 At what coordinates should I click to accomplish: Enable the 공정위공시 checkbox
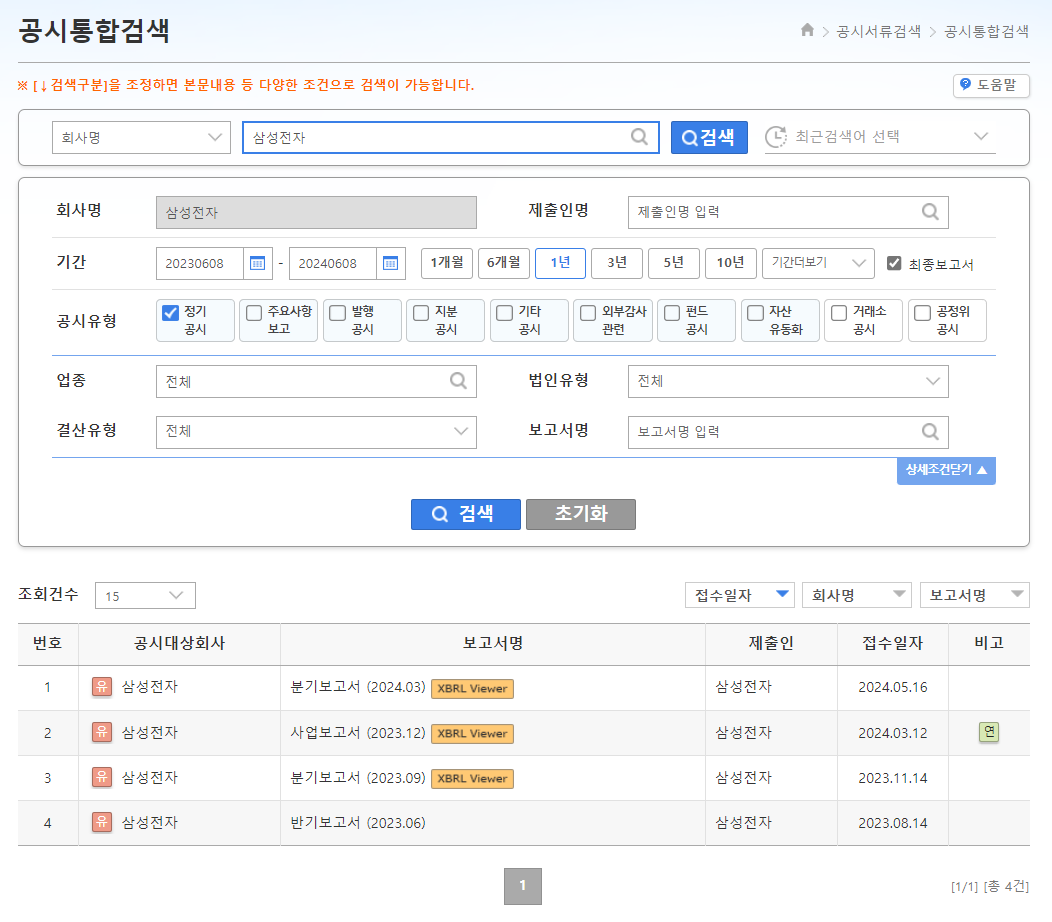pyautogui.click(x=923, y=313)
